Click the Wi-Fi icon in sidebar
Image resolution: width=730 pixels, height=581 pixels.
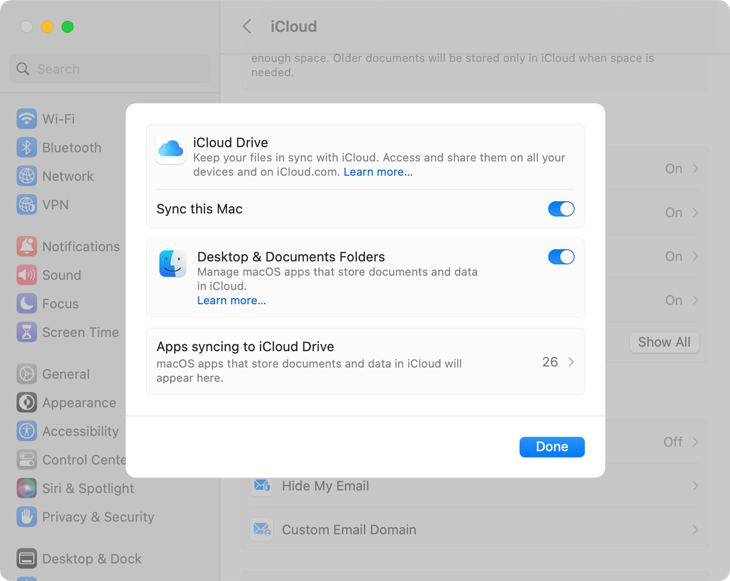click(27, 119)
